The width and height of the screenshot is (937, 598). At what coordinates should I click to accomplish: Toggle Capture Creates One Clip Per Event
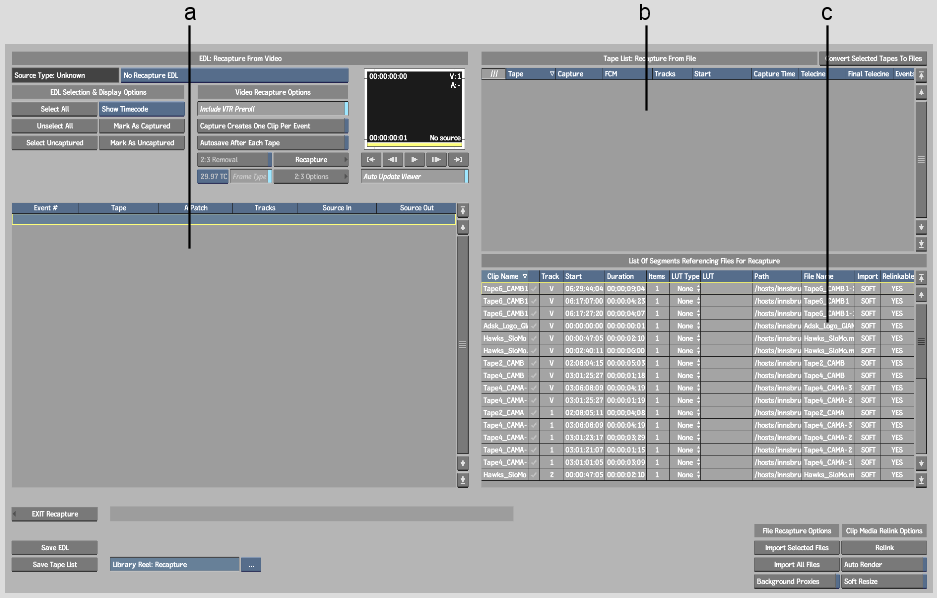click(273, 126)
